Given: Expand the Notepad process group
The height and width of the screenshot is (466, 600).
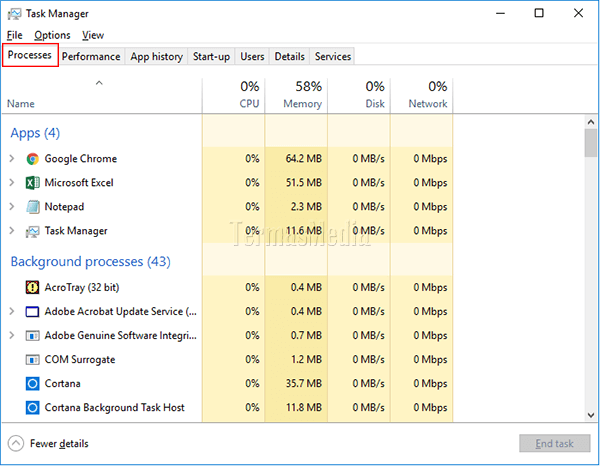Looking at the screenshot, I should pos(12,207).
